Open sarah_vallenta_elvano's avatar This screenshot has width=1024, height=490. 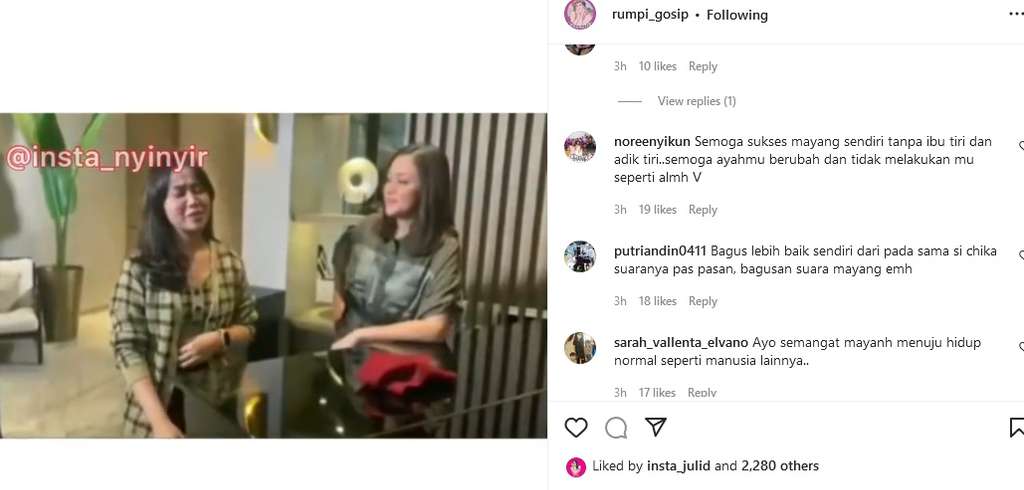coord(580,348)
